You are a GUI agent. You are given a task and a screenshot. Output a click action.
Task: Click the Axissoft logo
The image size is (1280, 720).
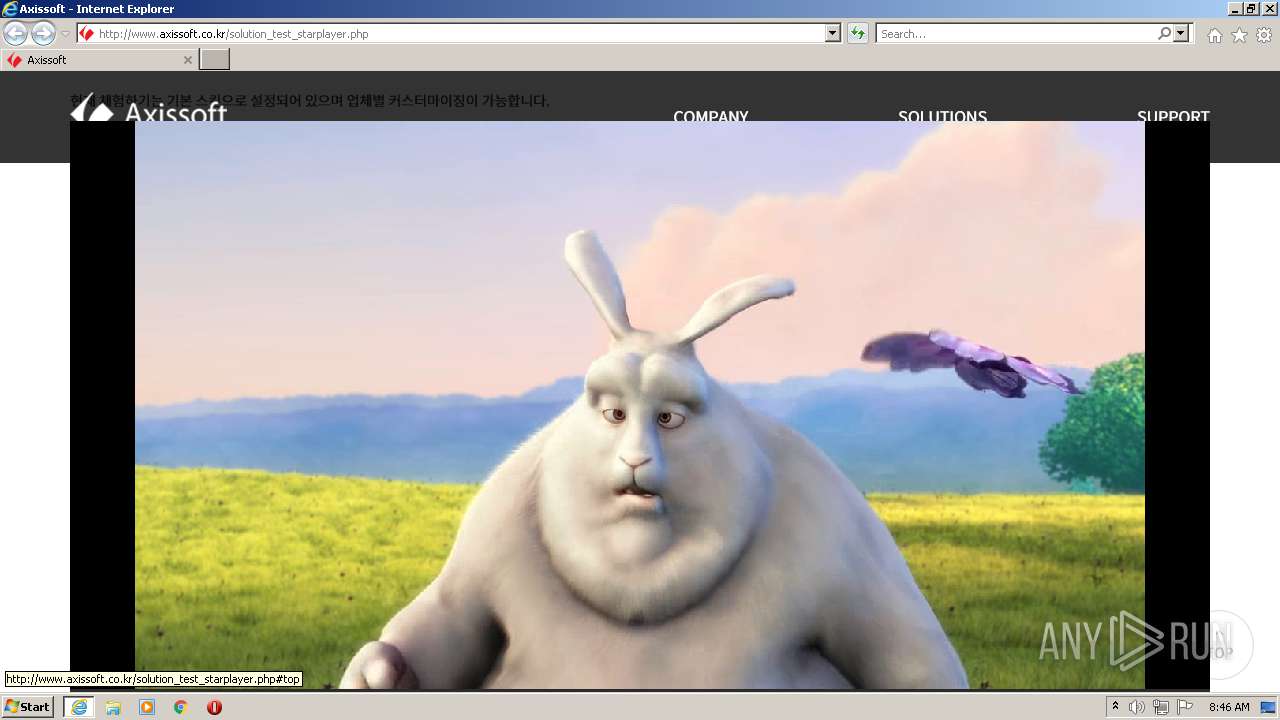pos(149,108)
